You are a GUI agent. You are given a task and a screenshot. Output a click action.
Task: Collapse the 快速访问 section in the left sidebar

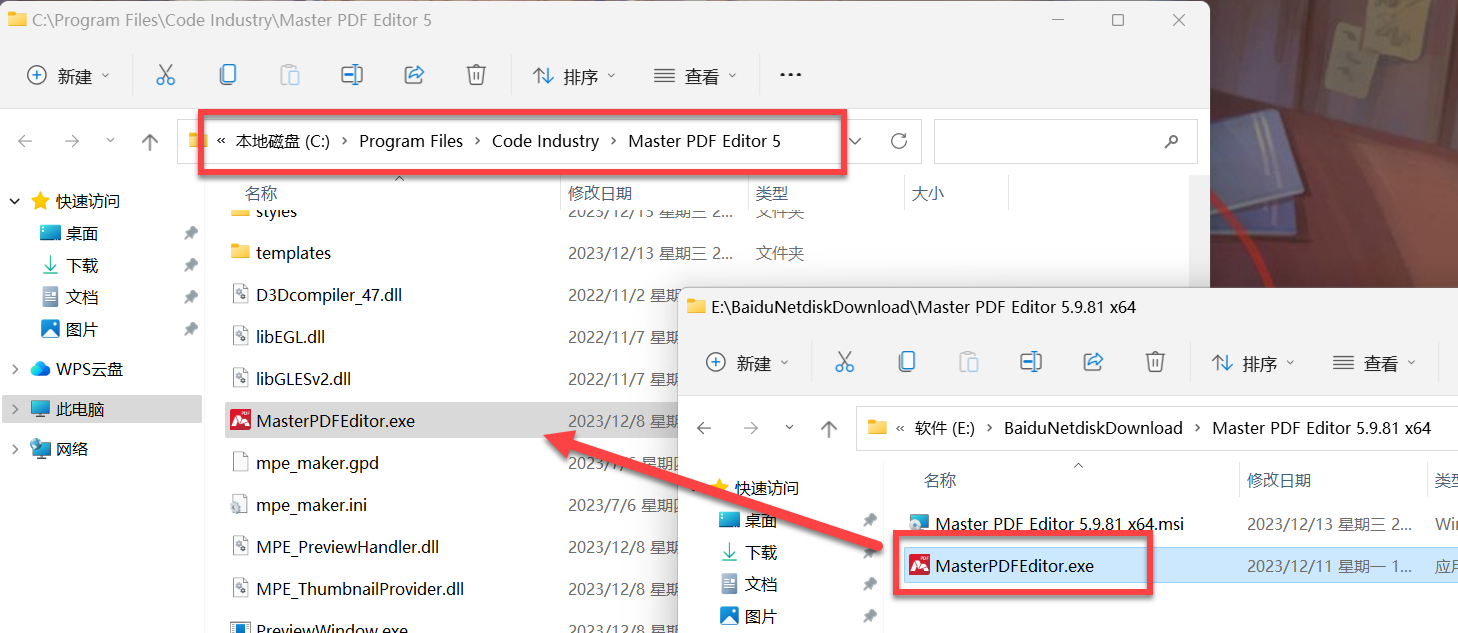[x=15, y=201]
